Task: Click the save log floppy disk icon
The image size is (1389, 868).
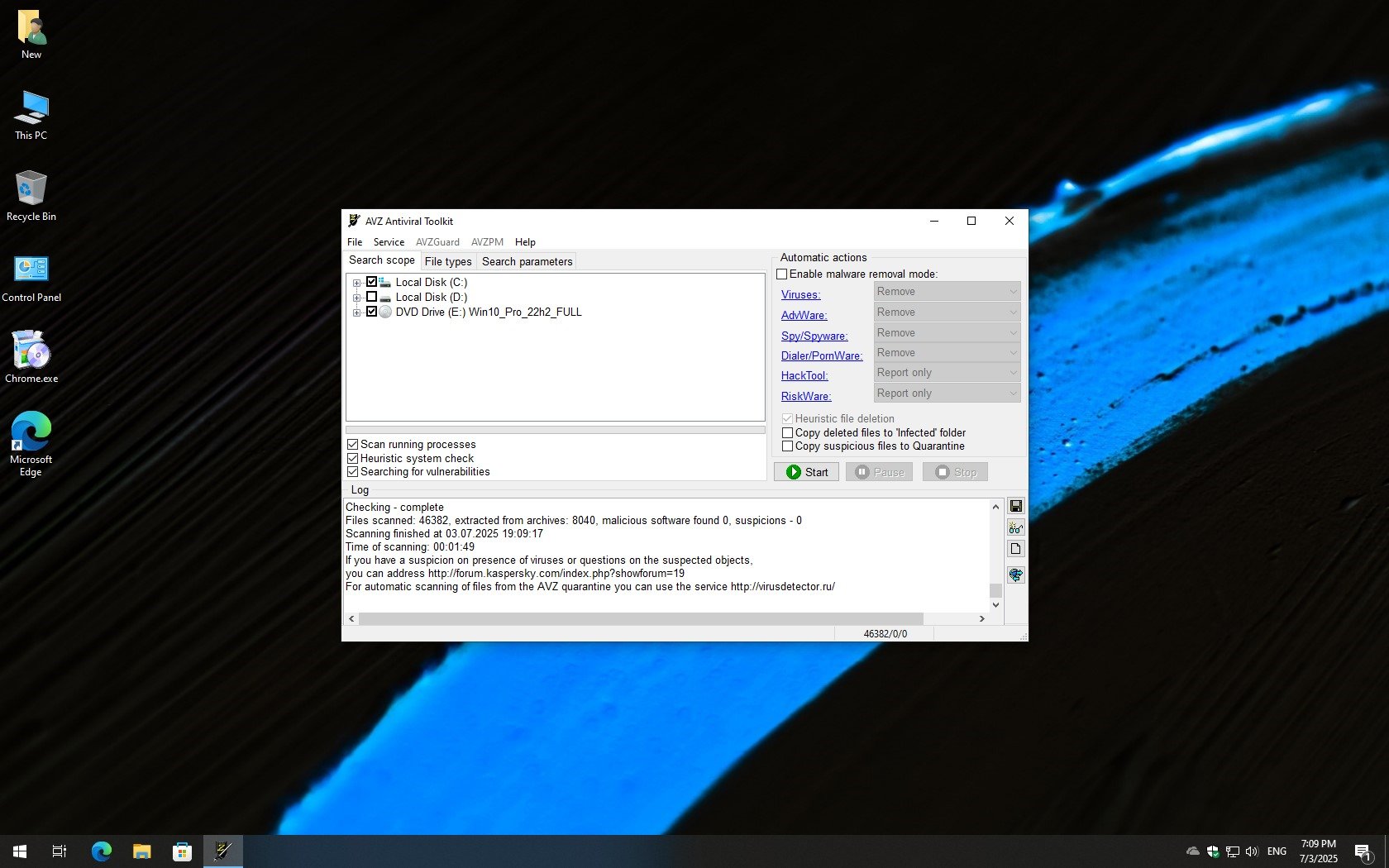Action: pyautogui.click(x=1015, y=506)
